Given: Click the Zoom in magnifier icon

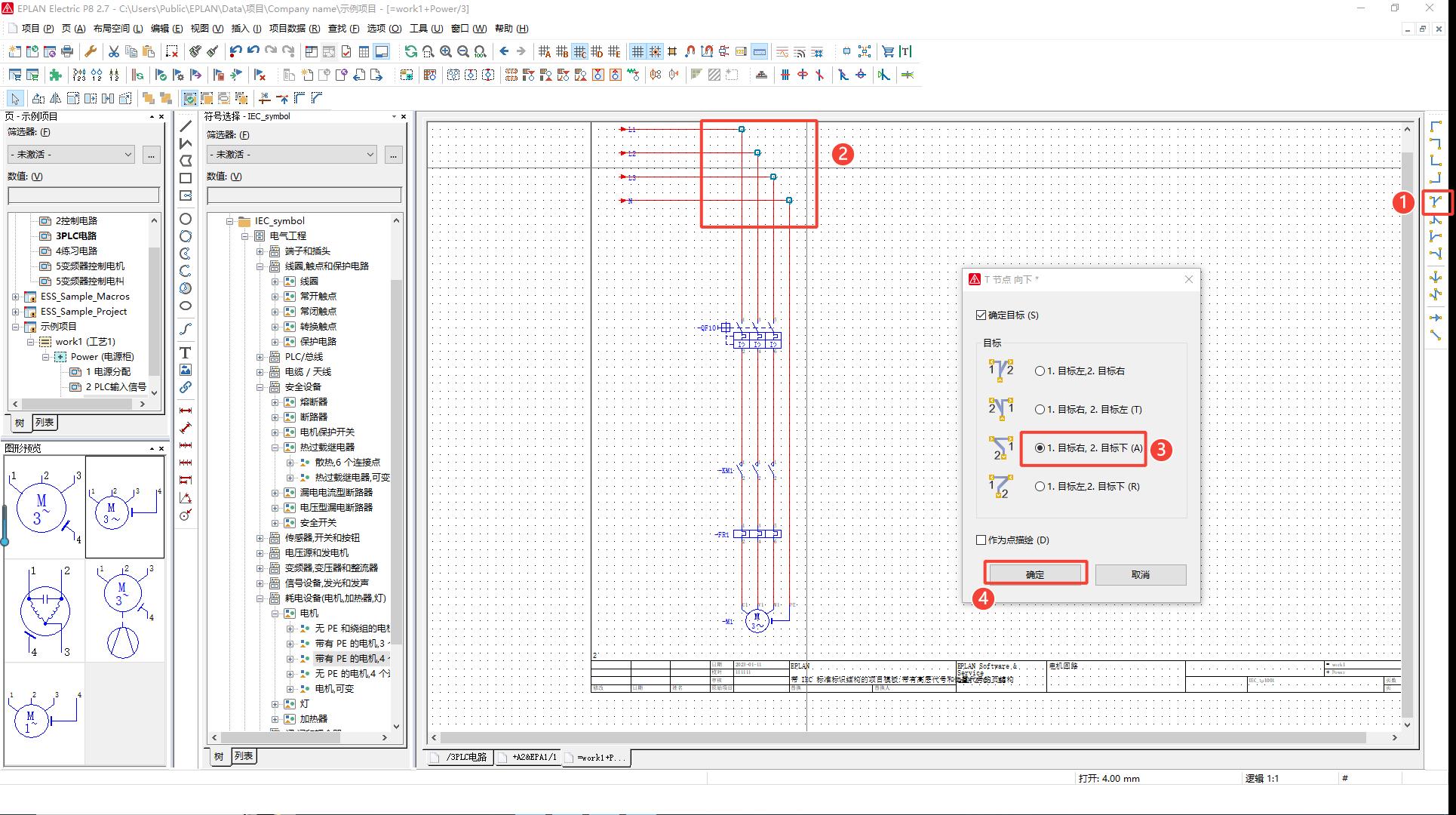Looking at the screenshot, I should coord(446,51).
